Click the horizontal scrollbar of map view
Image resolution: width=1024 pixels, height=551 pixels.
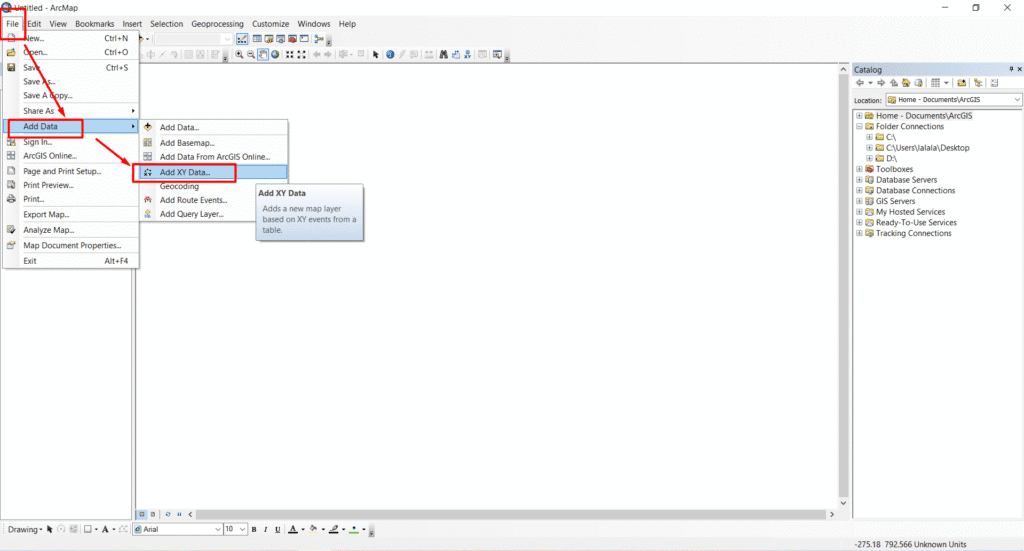[x=511, y=514]
